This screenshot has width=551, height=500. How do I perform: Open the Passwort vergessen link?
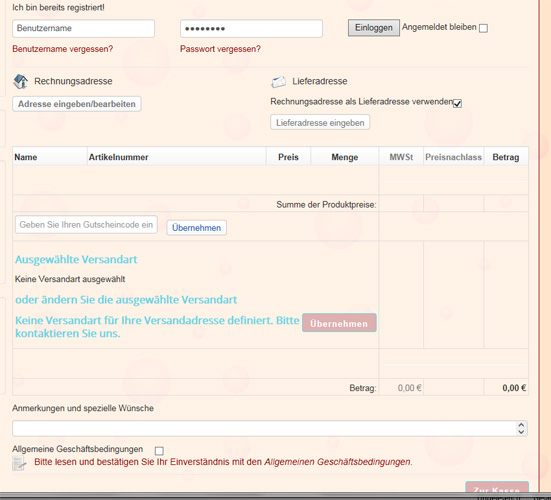[220, 49]
